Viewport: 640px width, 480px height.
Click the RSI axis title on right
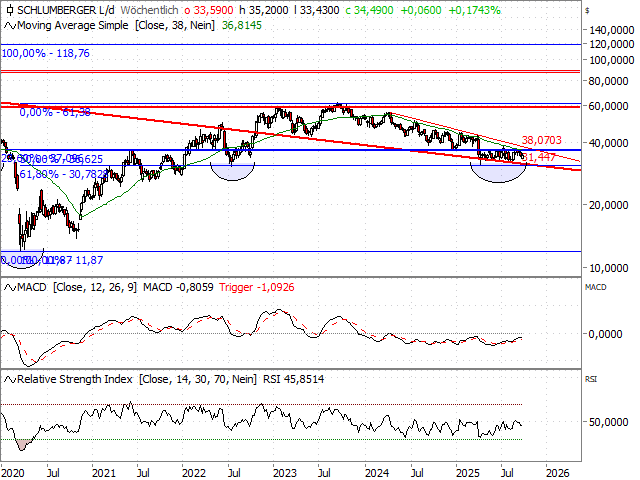[591, 379]
